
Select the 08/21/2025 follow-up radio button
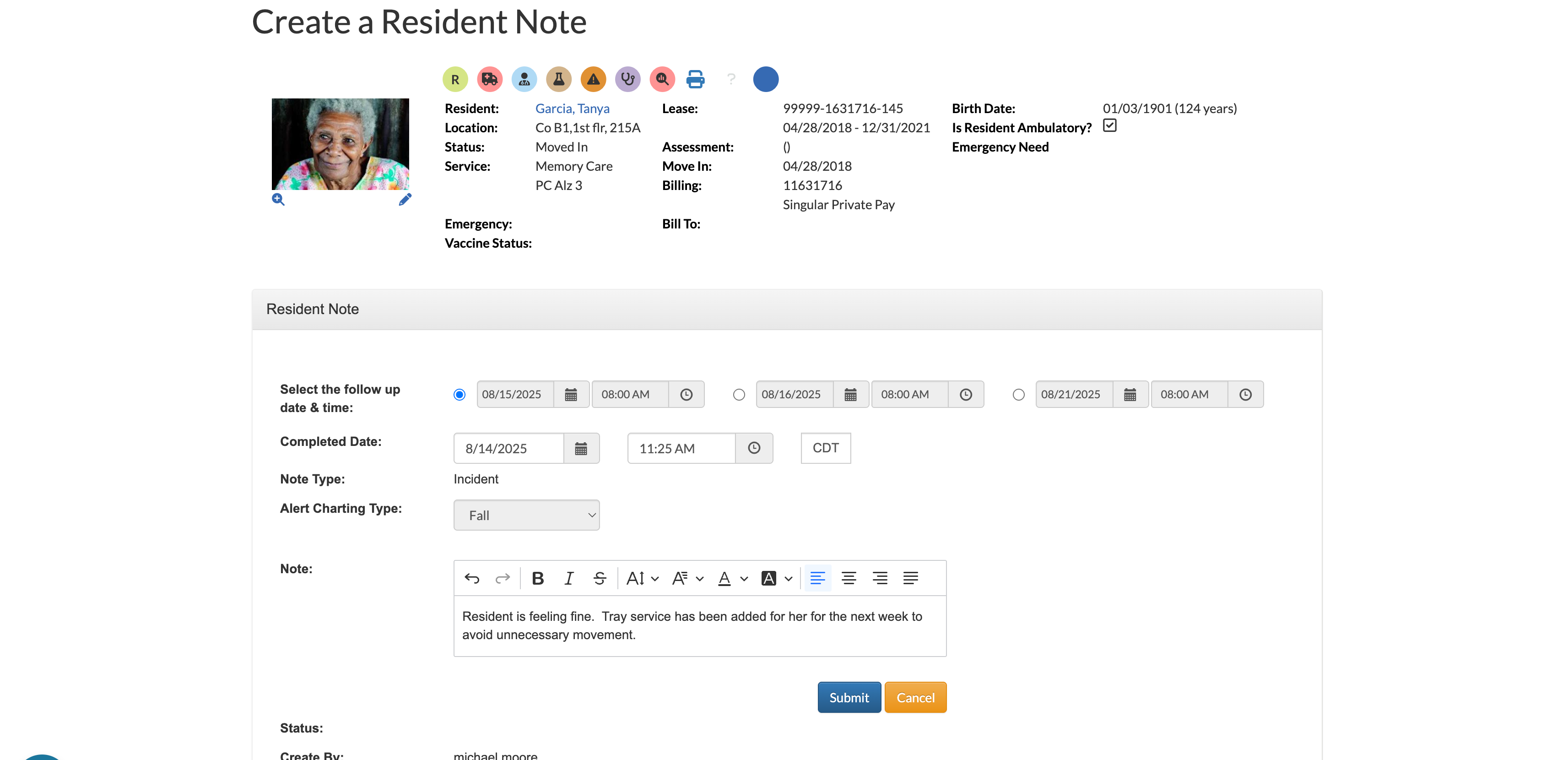[1018, 395]
